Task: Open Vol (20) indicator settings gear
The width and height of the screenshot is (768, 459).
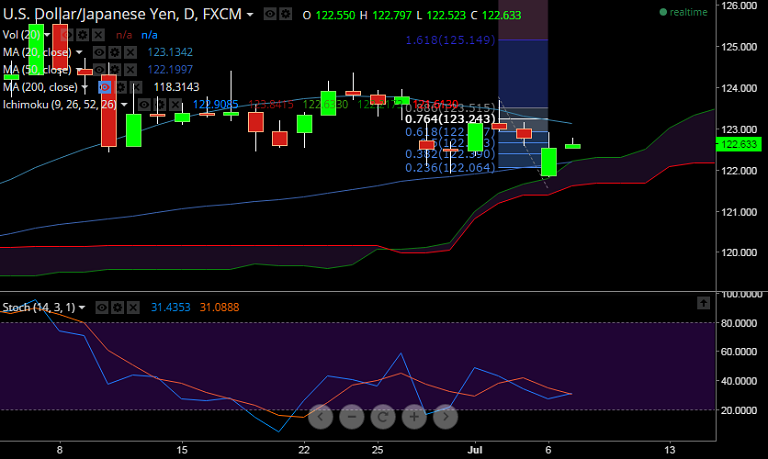Action: pyautogui.click(x=83, y=35)
